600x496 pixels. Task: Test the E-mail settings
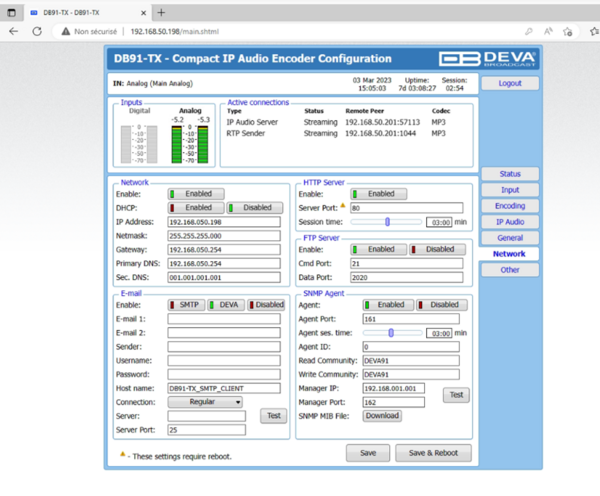point(274,416)
